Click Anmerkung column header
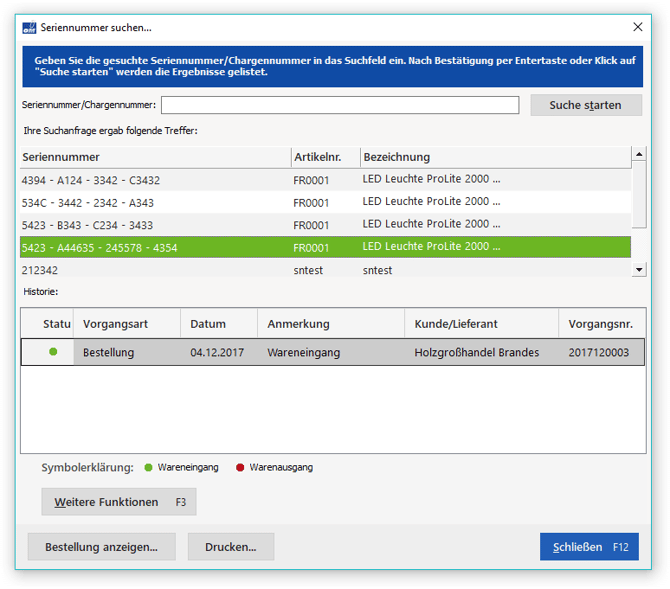The width and height of the screenshot is (670, 589). (331, 324)
